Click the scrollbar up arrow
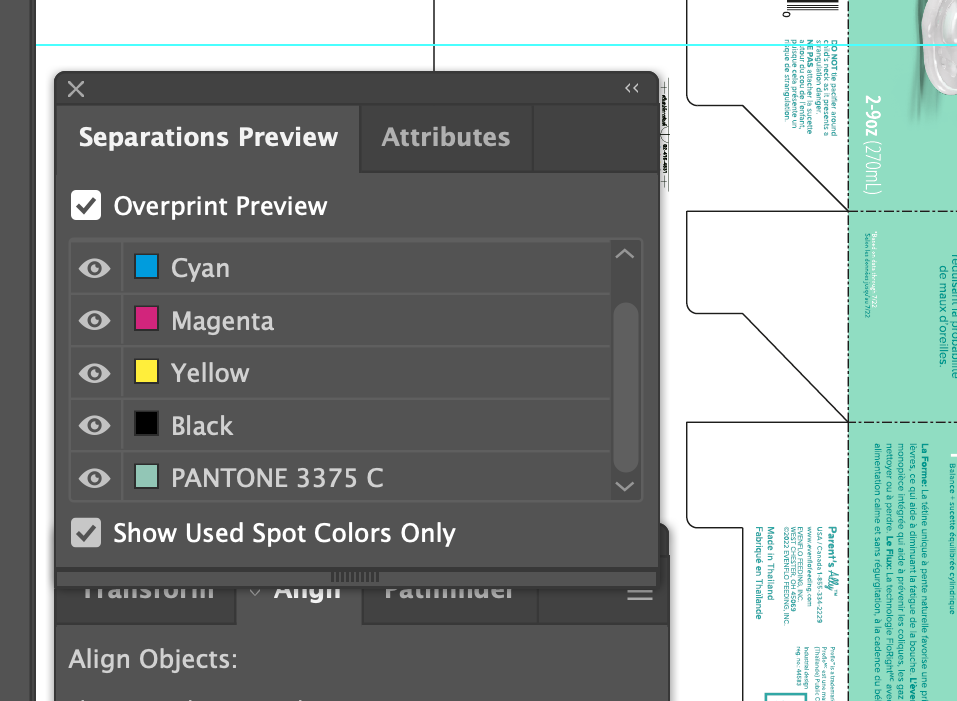The width and height of the screenshot is (957, 701). [624, 253]
